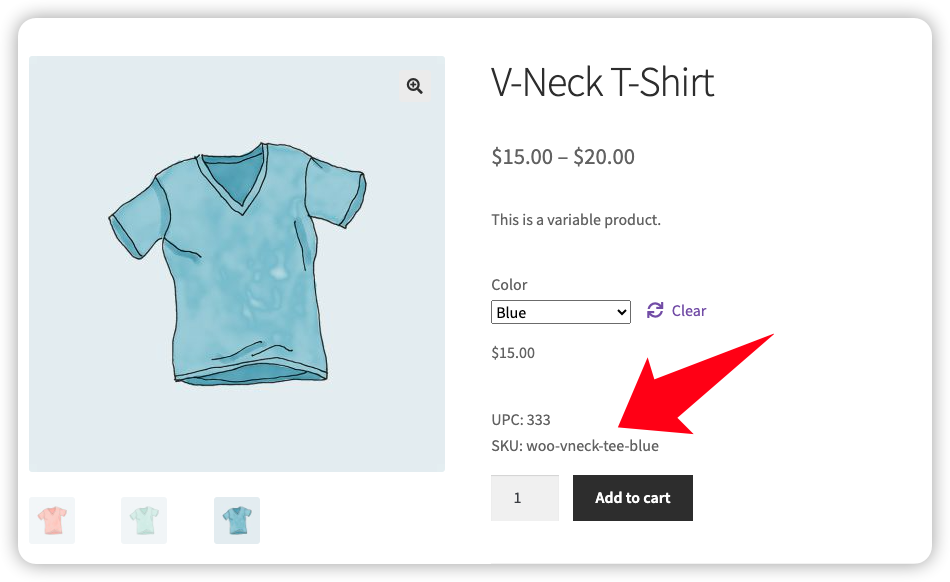950x582 pixels.
Task: Click the SKU woo-vneck-tee-blue text
Action: [574, 446]
